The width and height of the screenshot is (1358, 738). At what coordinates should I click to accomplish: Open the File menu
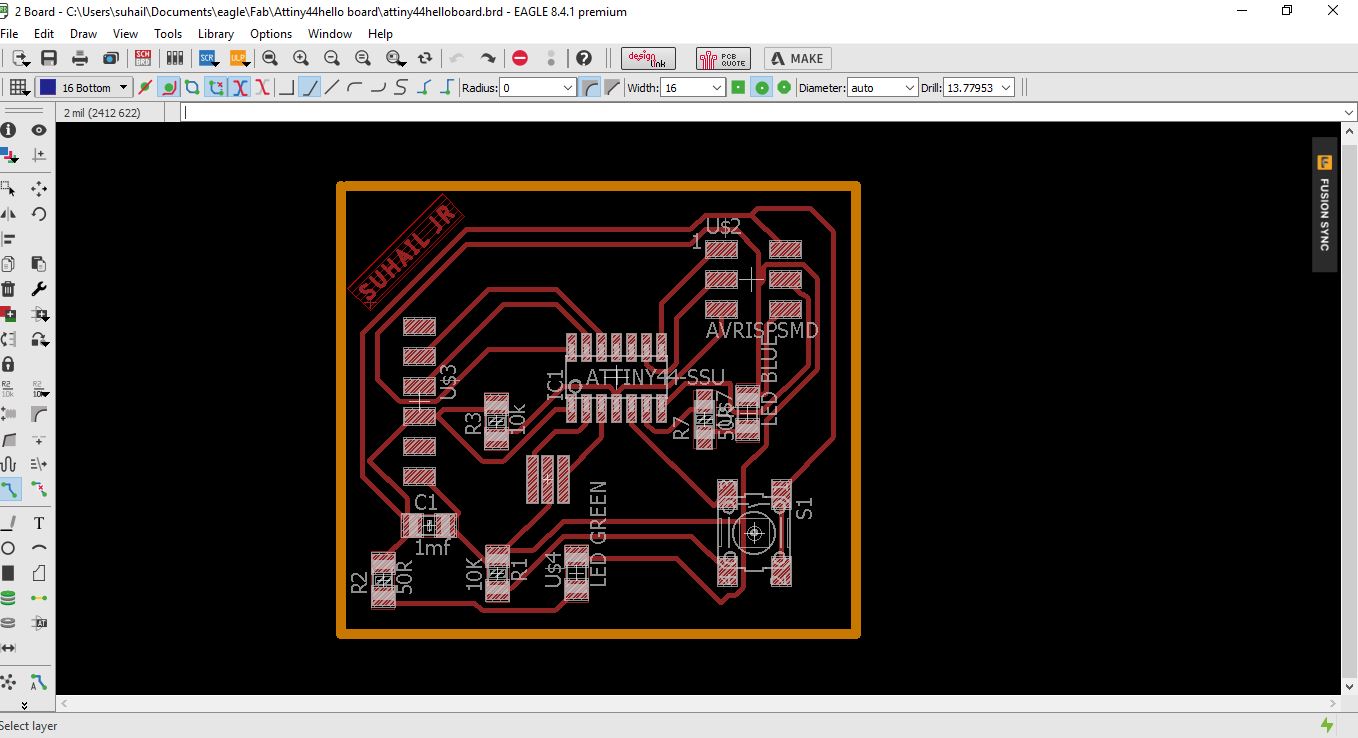point(10,33)
